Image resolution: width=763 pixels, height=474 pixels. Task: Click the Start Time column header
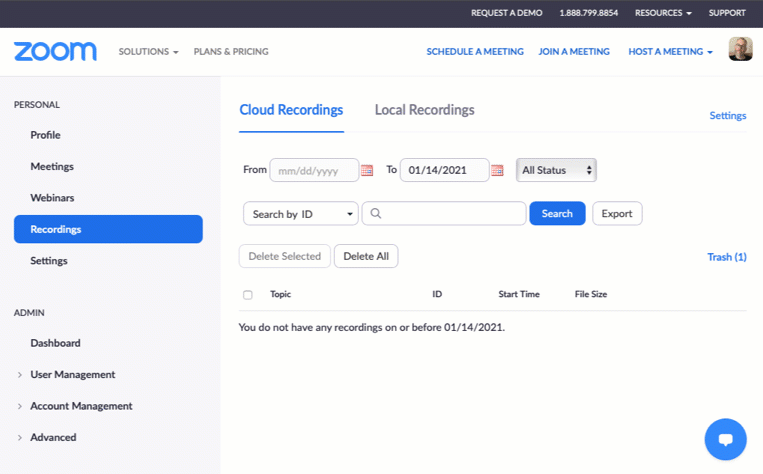click(519, 294)
